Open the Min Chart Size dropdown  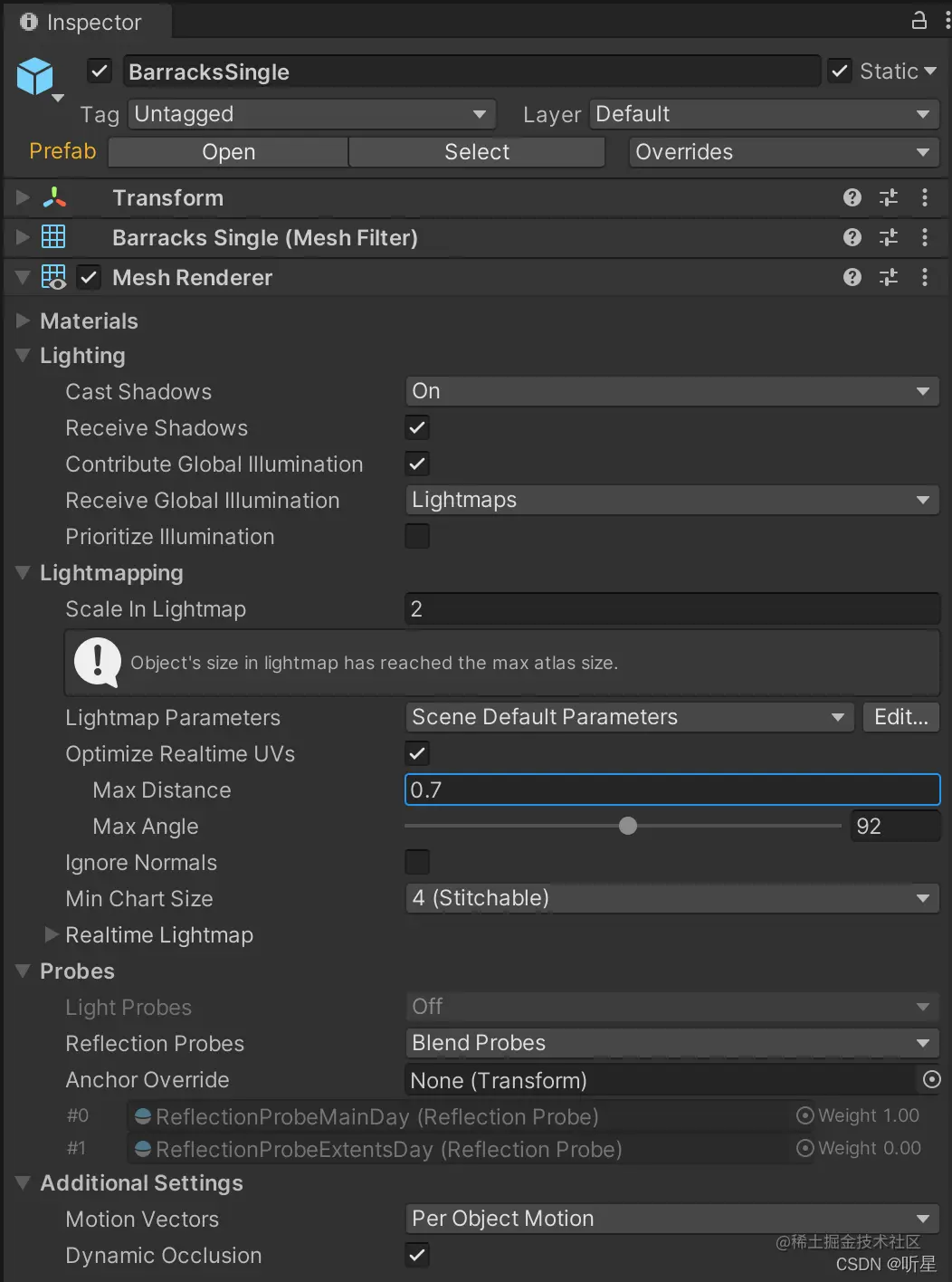[x=671, y=898]
